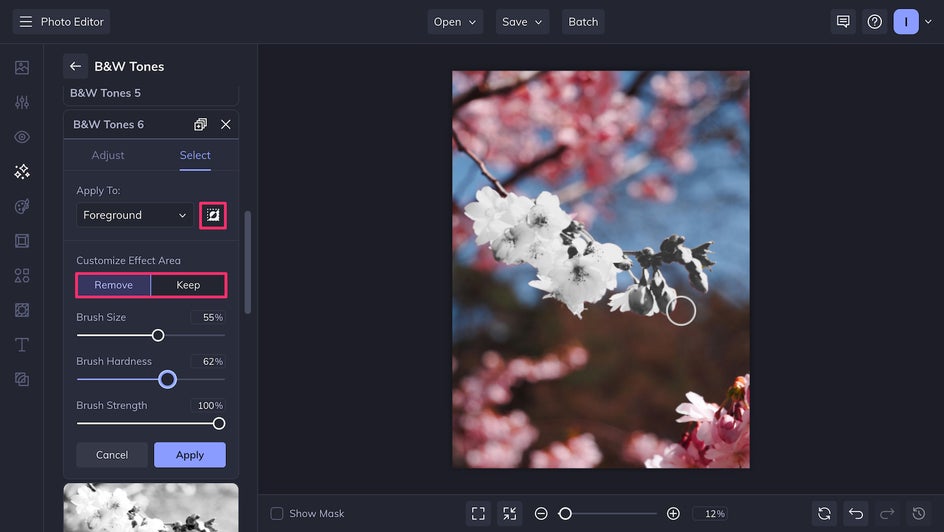Switch to the Adjust tab
This screenshot has height=532, width=944.
point(108,155)
